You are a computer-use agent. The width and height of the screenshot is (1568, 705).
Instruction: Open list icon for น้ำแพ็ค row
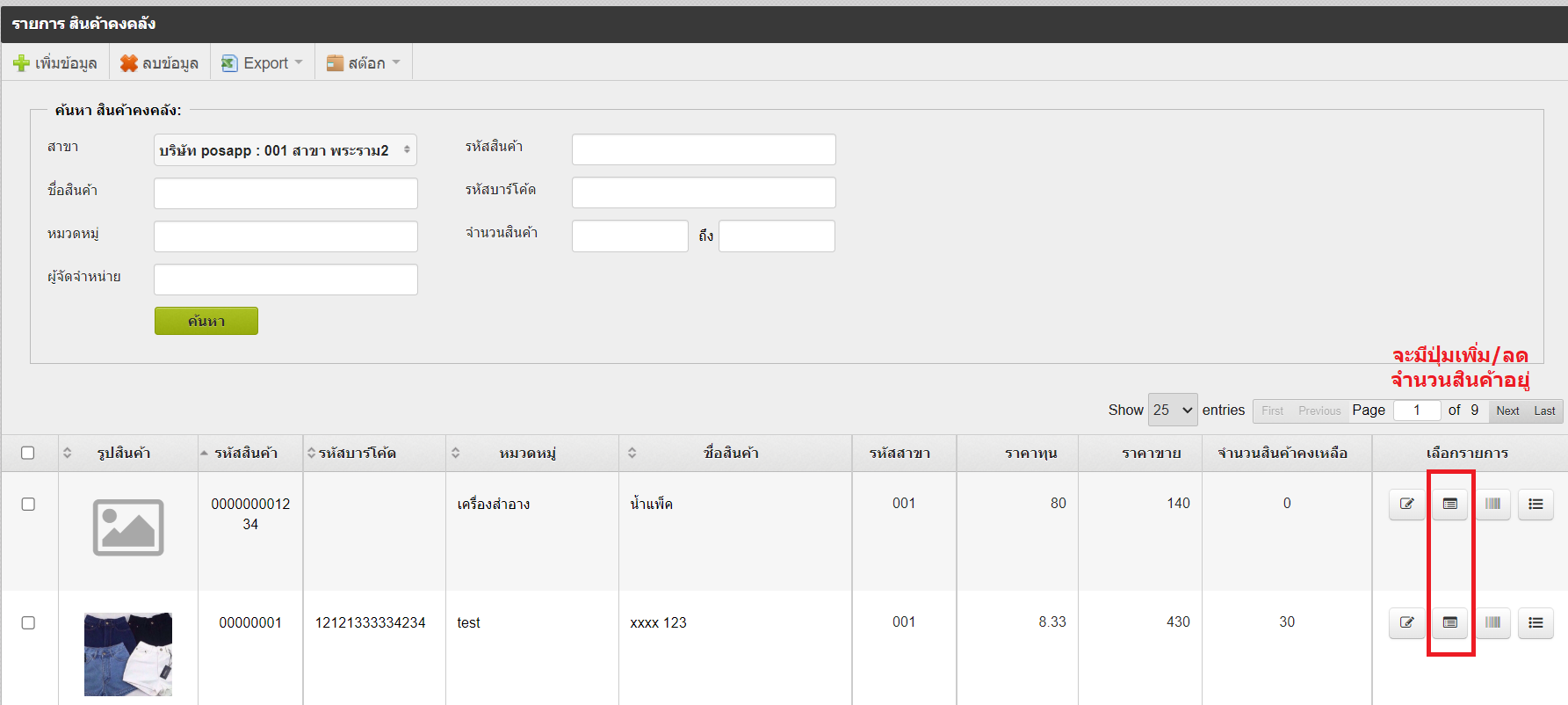click(1535, 504)
